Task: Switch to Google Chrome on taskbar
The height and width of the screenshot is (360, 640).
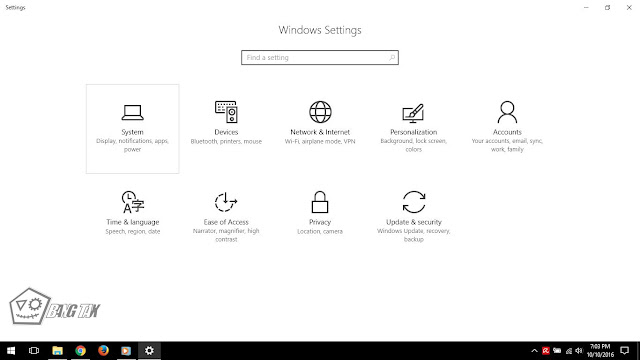Action: point(80,351)
